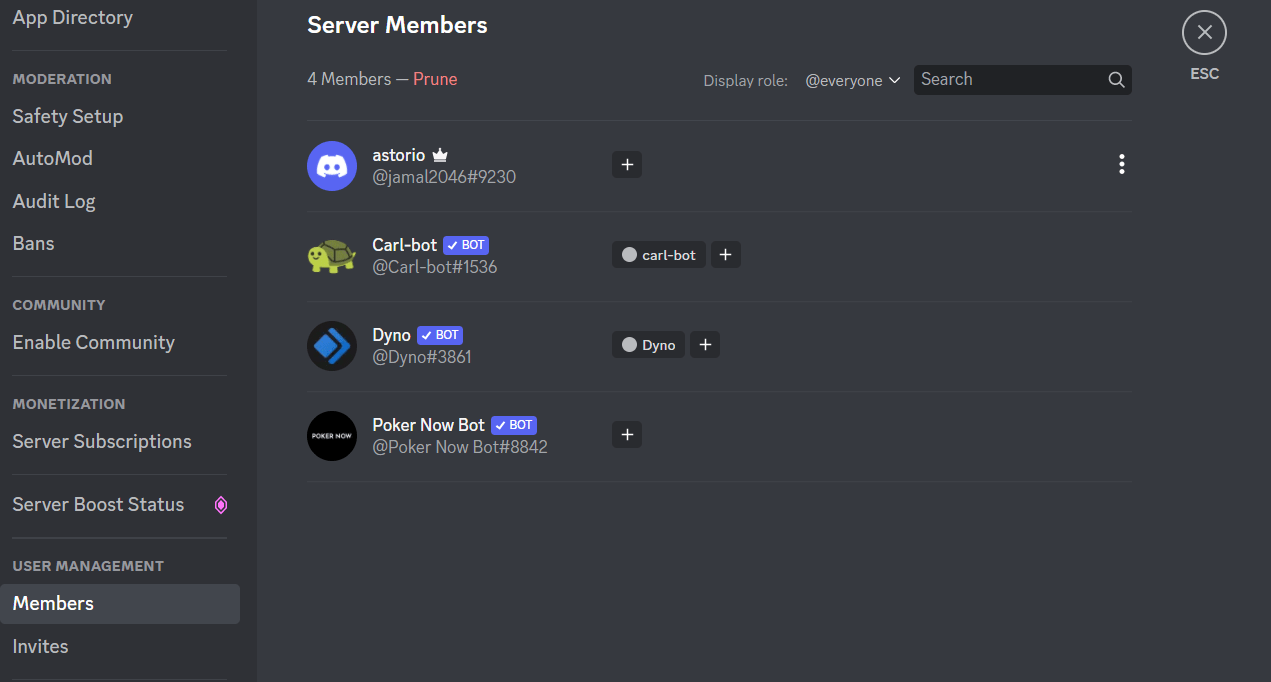
Task: Click the plus button beside Dyno role
Action: tap(704, 345)
